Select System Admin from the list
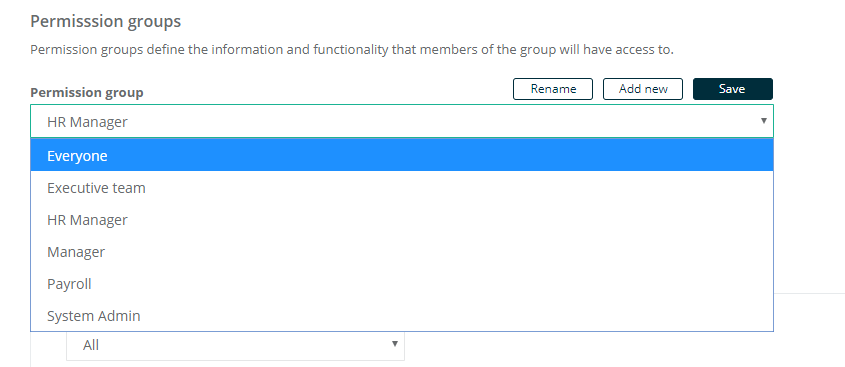 point(402,316)
